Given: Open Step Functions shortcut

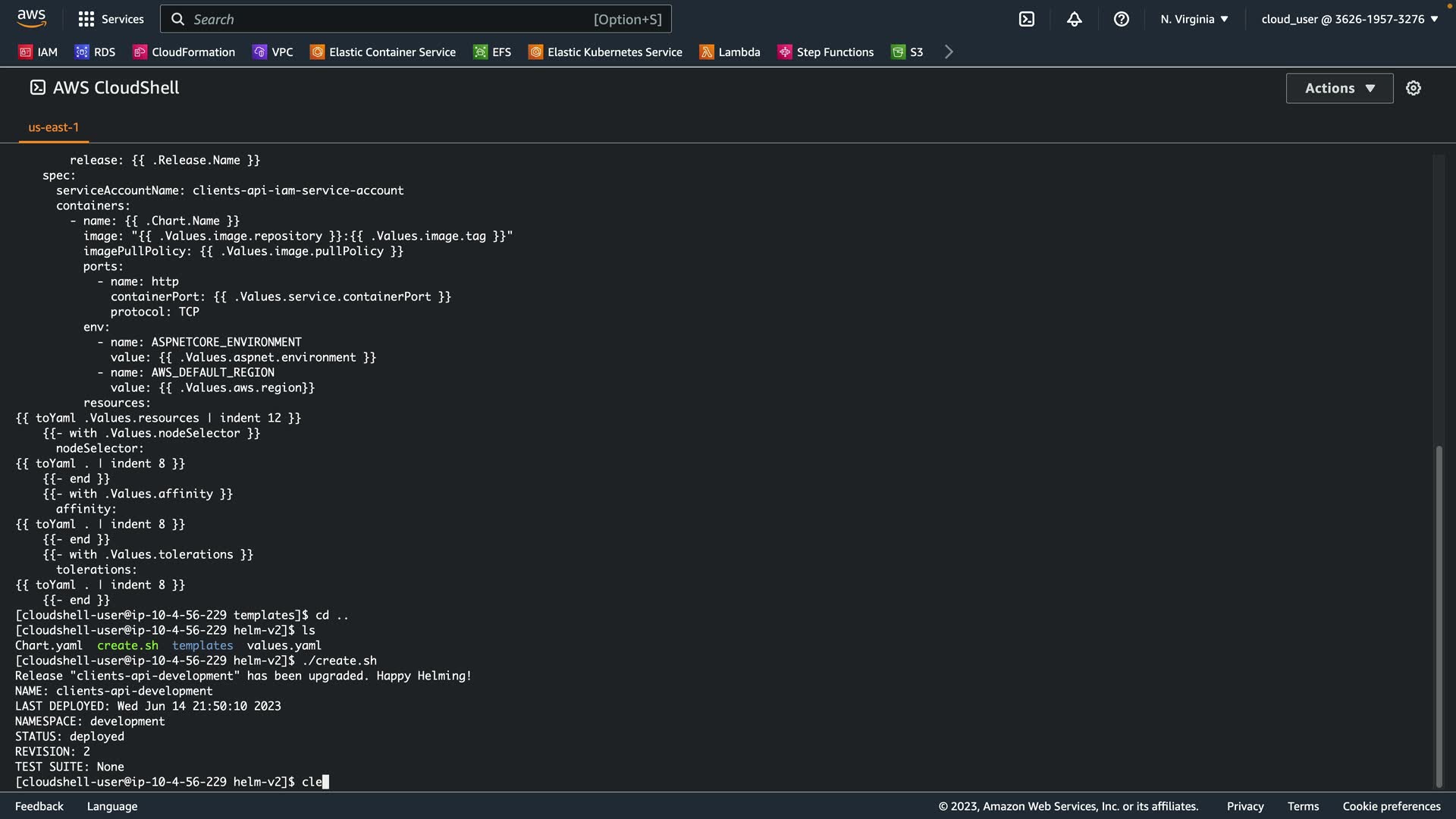Looking at the screenshot, I should click(x=826, y=52).
